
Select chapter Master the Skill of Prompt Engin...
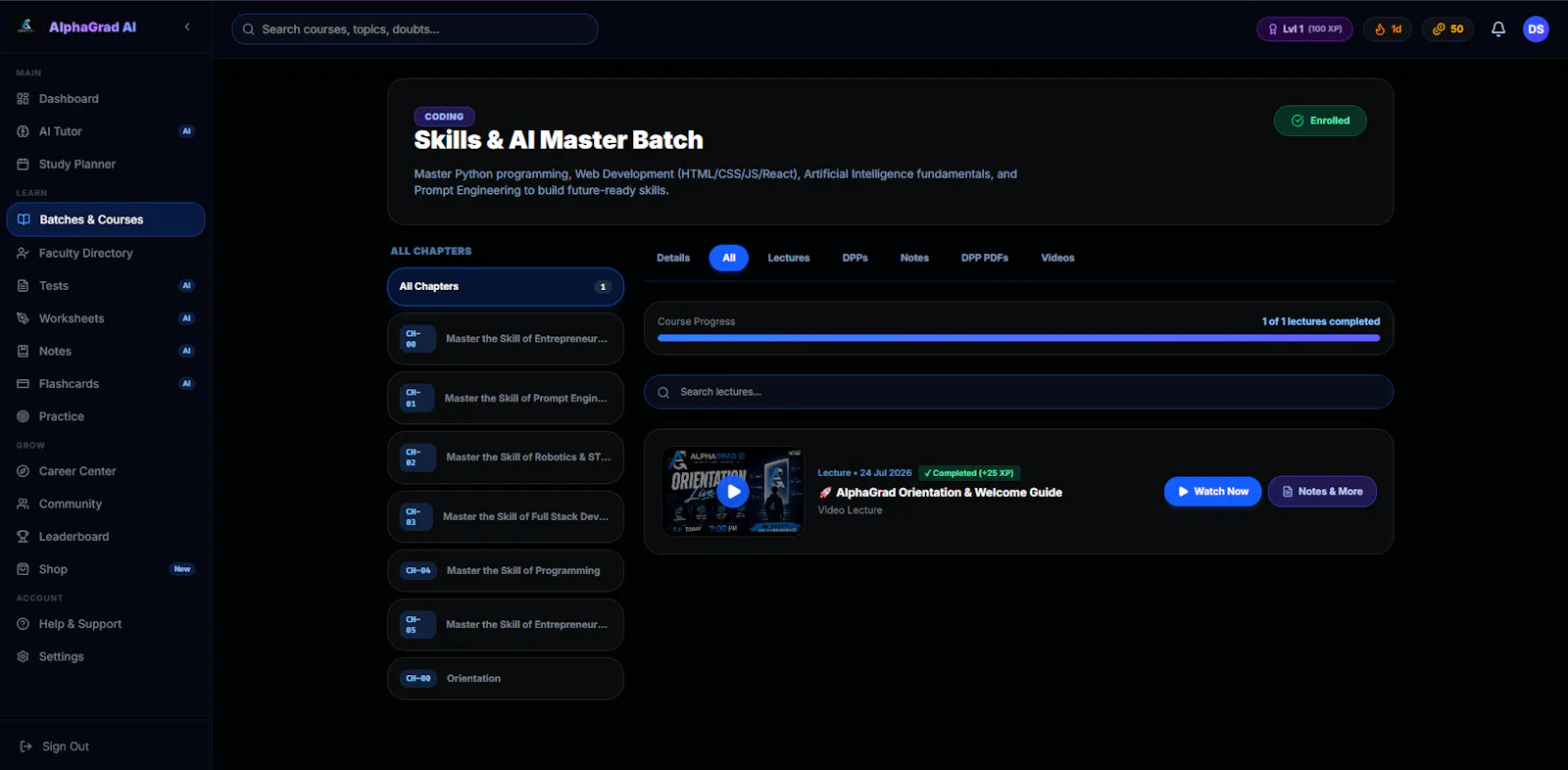[506, 399]
